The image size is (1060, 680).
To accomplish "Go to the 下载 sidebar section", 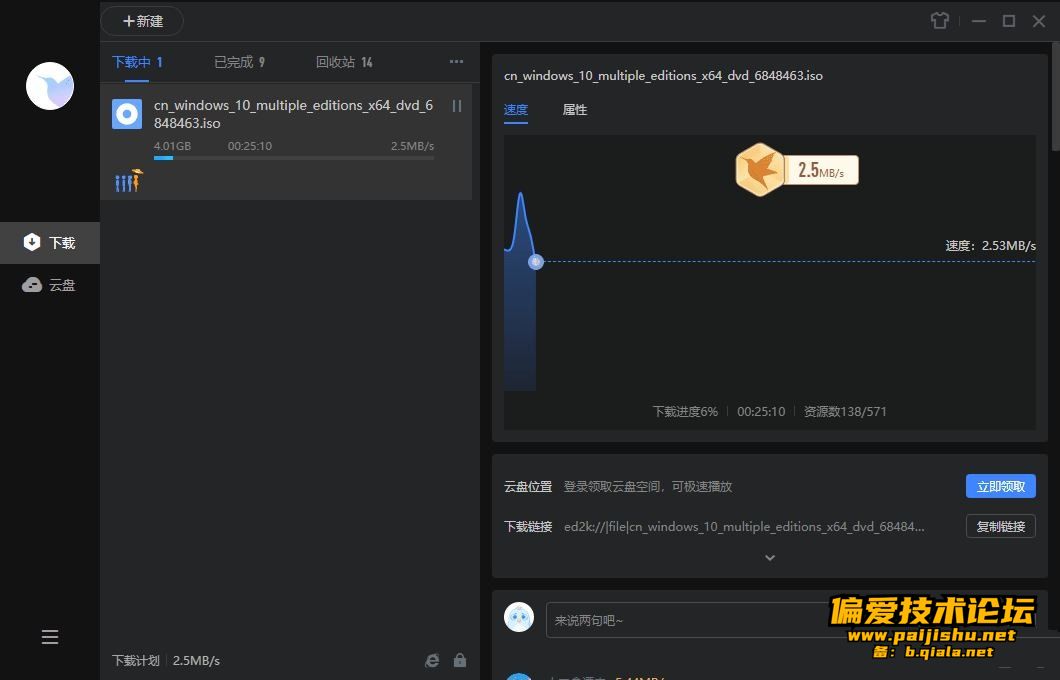I will pyautogui.click(x=50, y=243).
